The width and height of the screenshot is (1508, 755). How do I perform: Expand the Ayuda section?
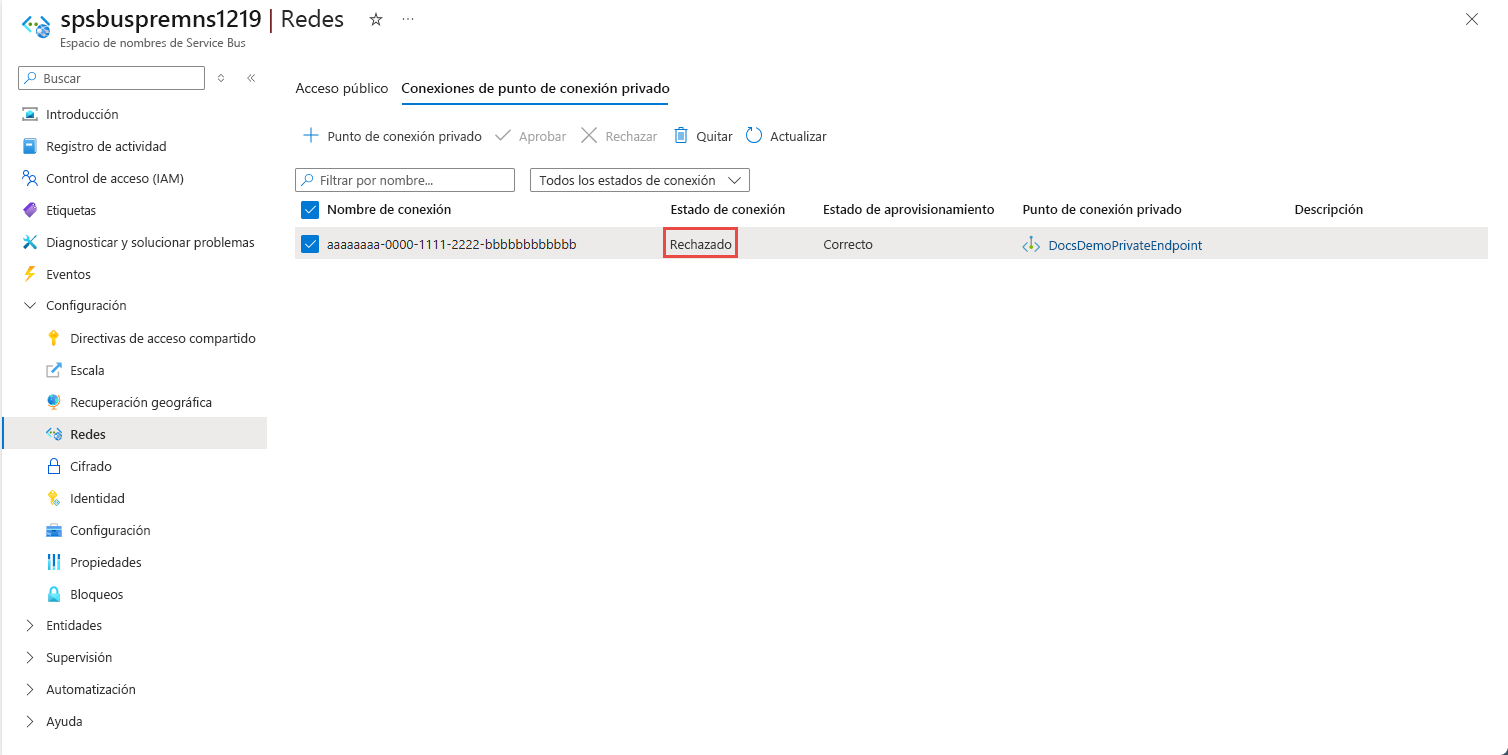(x=29, y=721)
